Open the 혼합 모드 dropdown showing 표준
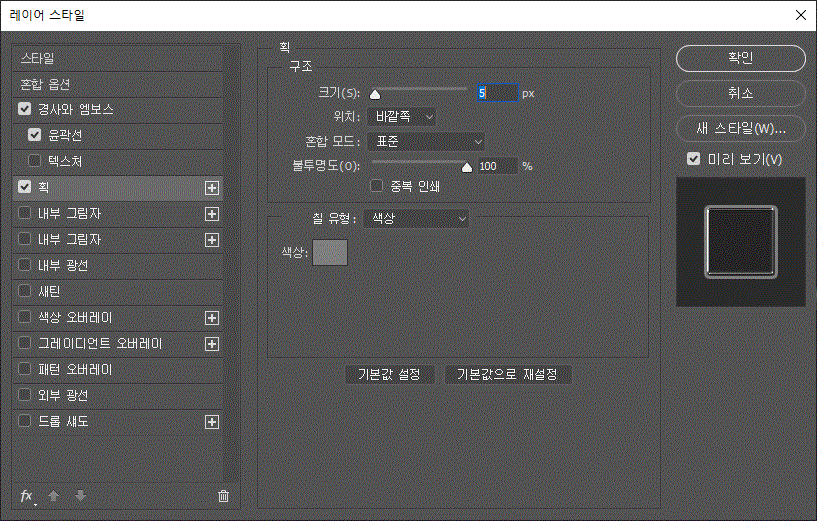This screenshot has width=817, height=521. tap(426, 142)
